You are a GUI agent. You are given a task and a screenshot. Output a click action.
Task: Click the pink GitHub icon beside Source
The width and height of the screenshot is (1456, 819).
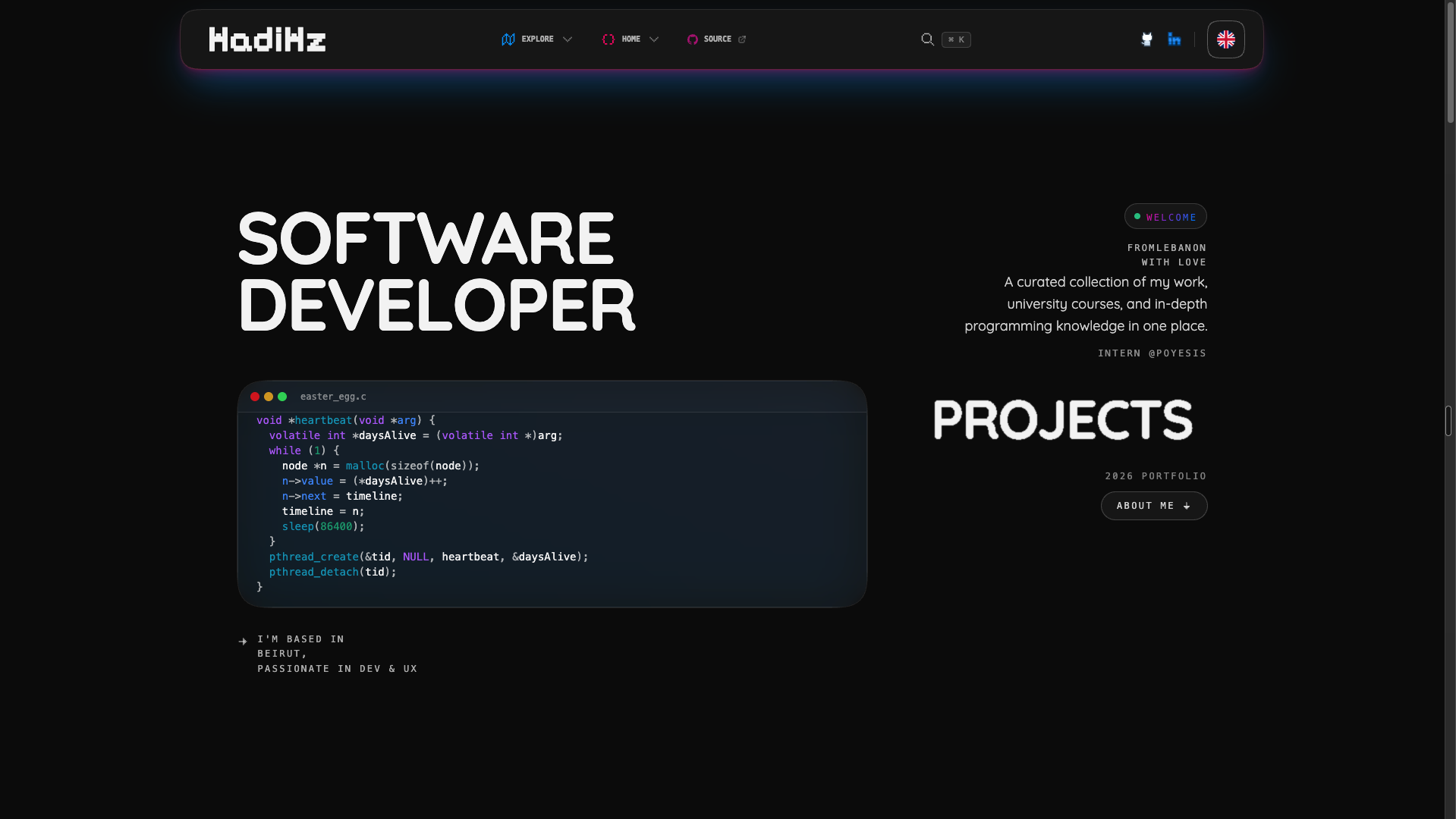(693, 39)
